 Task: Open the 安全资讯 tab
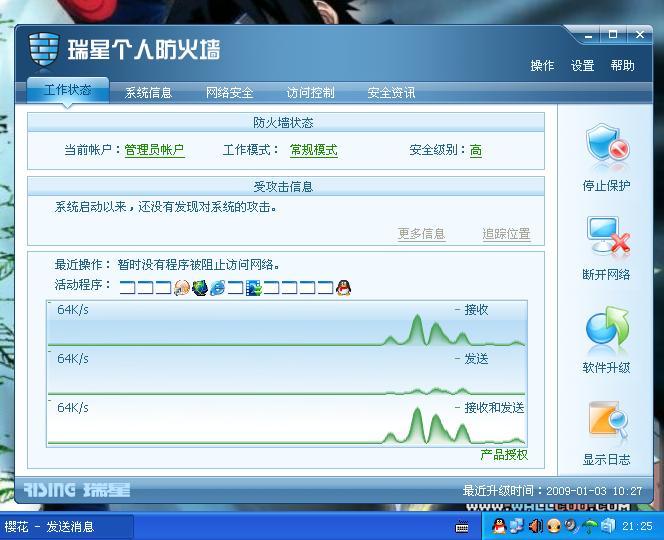[391, 93]
